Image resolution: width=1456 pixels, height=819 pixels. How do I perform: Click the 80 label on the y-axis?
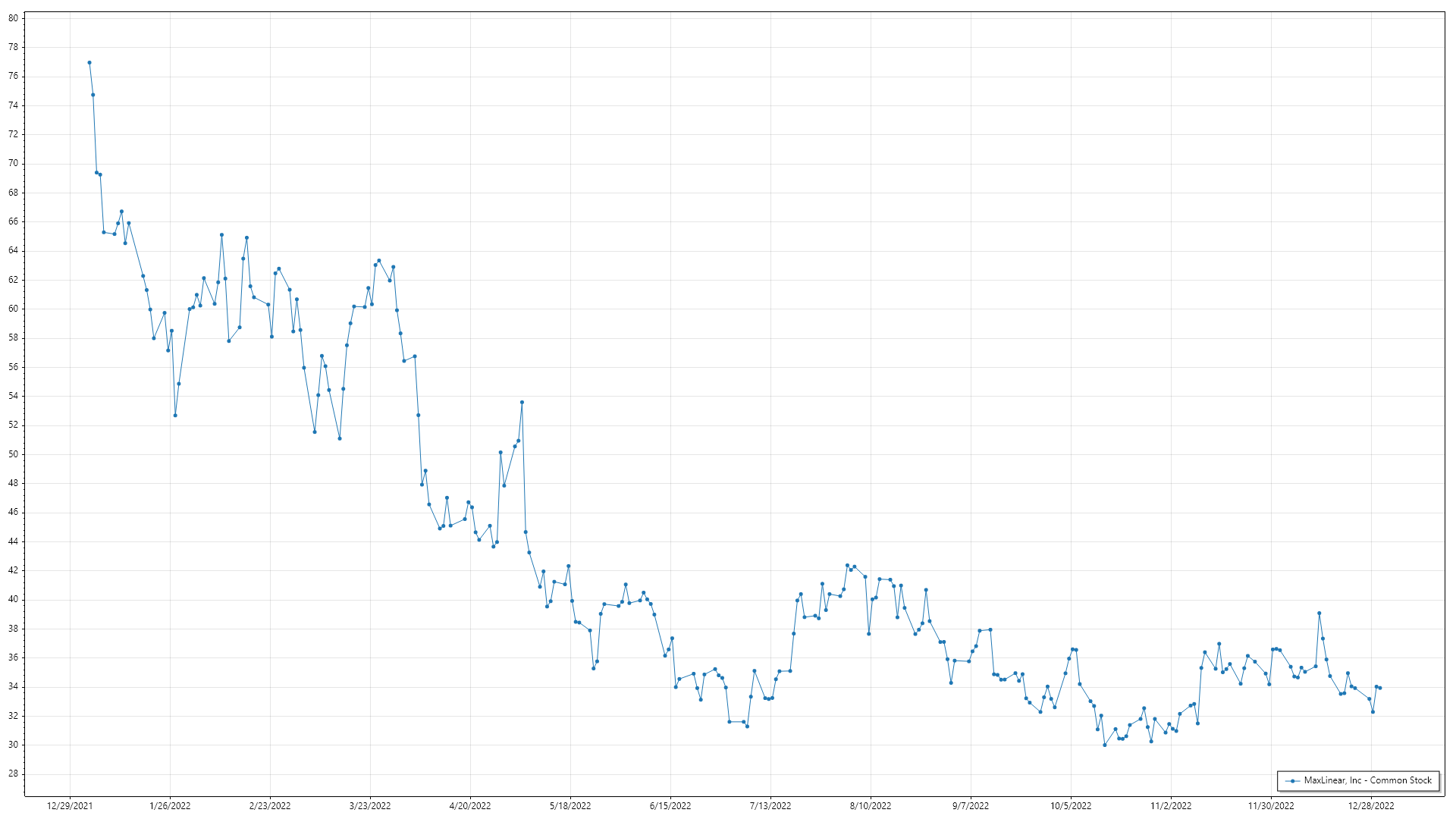click(13, 18)
